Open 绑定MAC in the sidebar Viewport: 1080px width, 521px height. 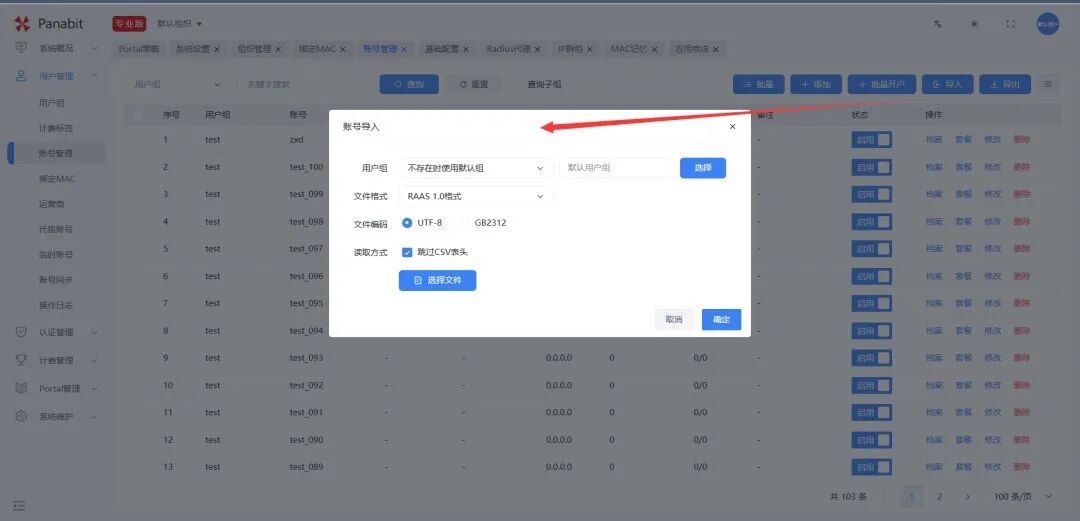57,178
